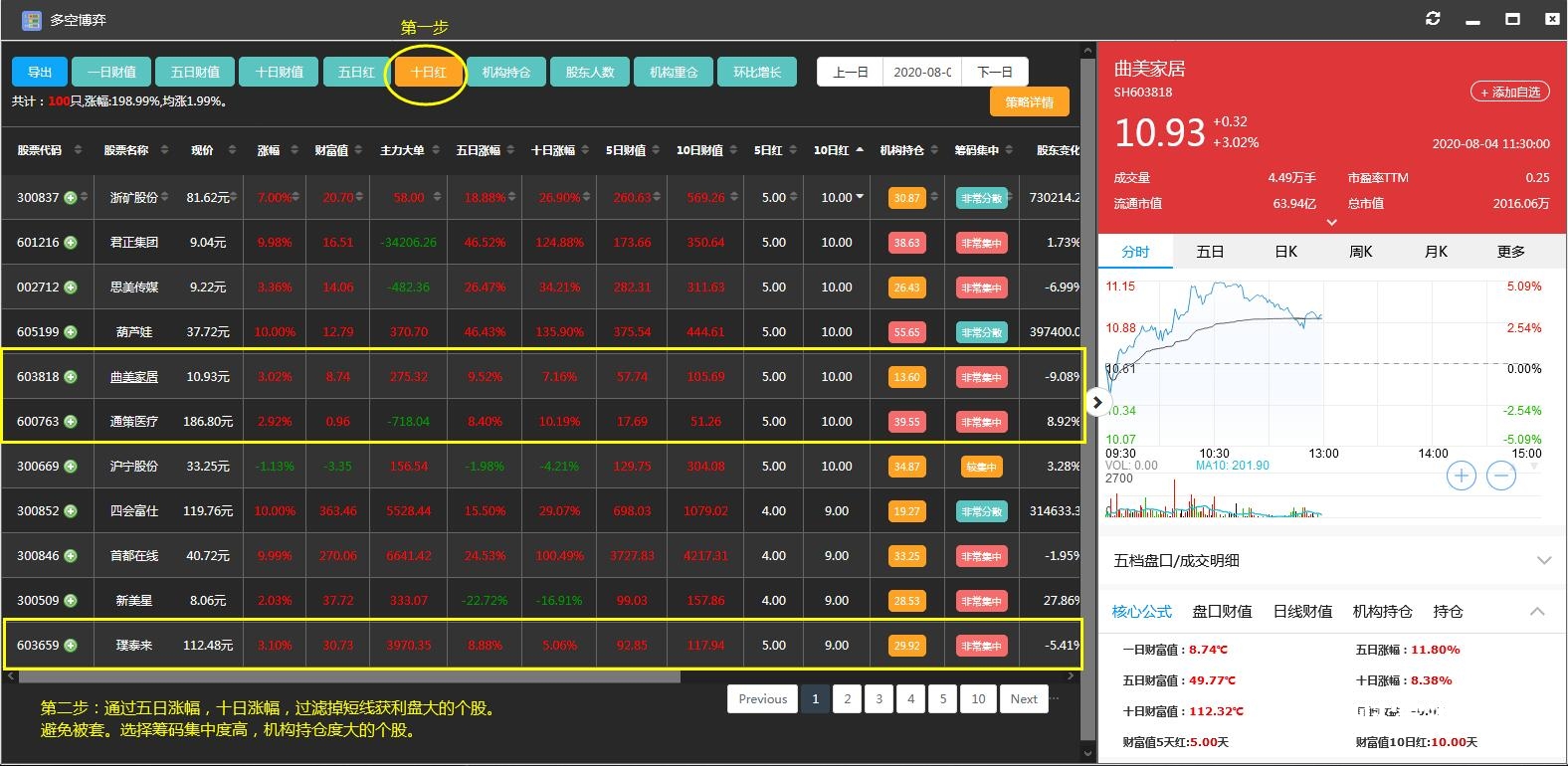Click the table vertical scrollbar
The height and width of the screenshot is (766, 1568).
point(1087,398)
